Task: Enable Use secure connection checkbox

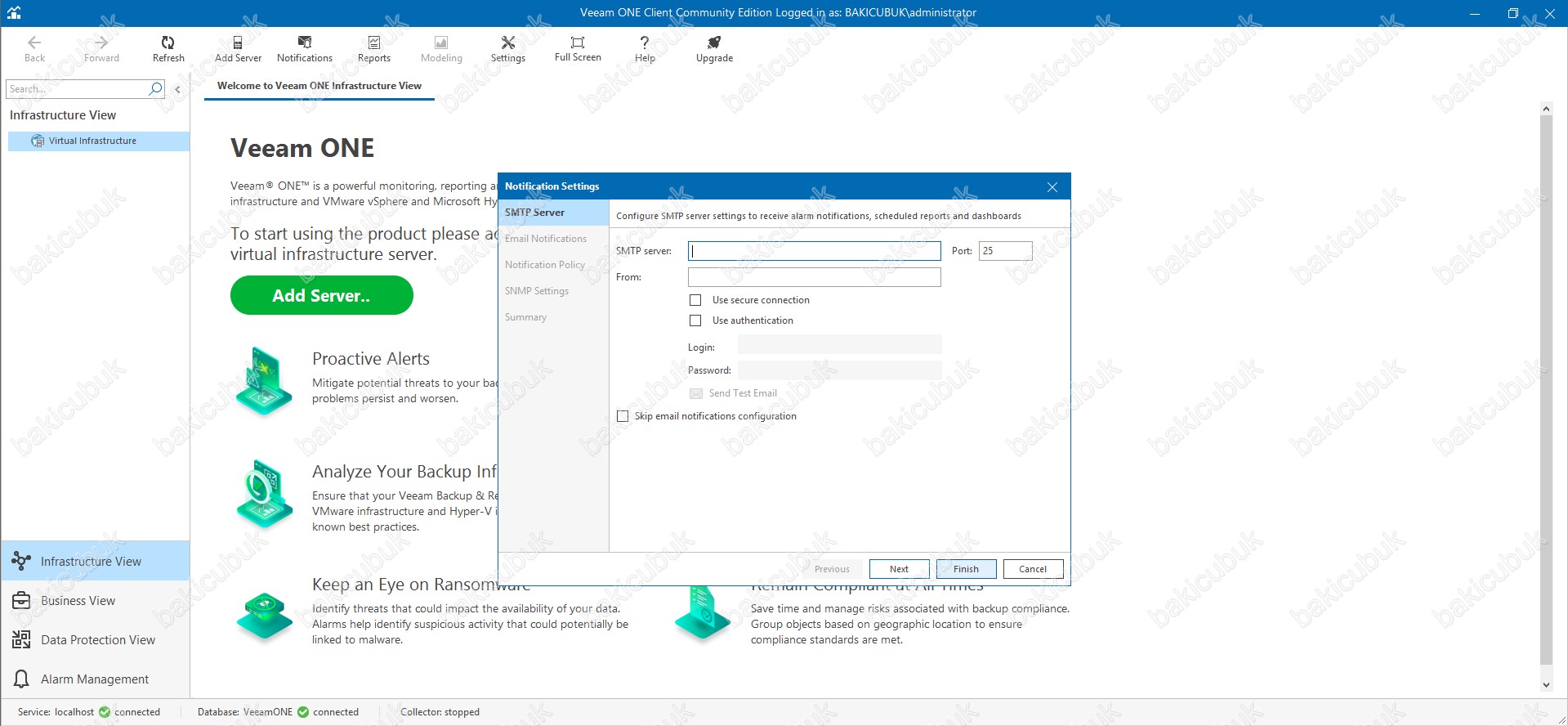Action: pos(695,300)
